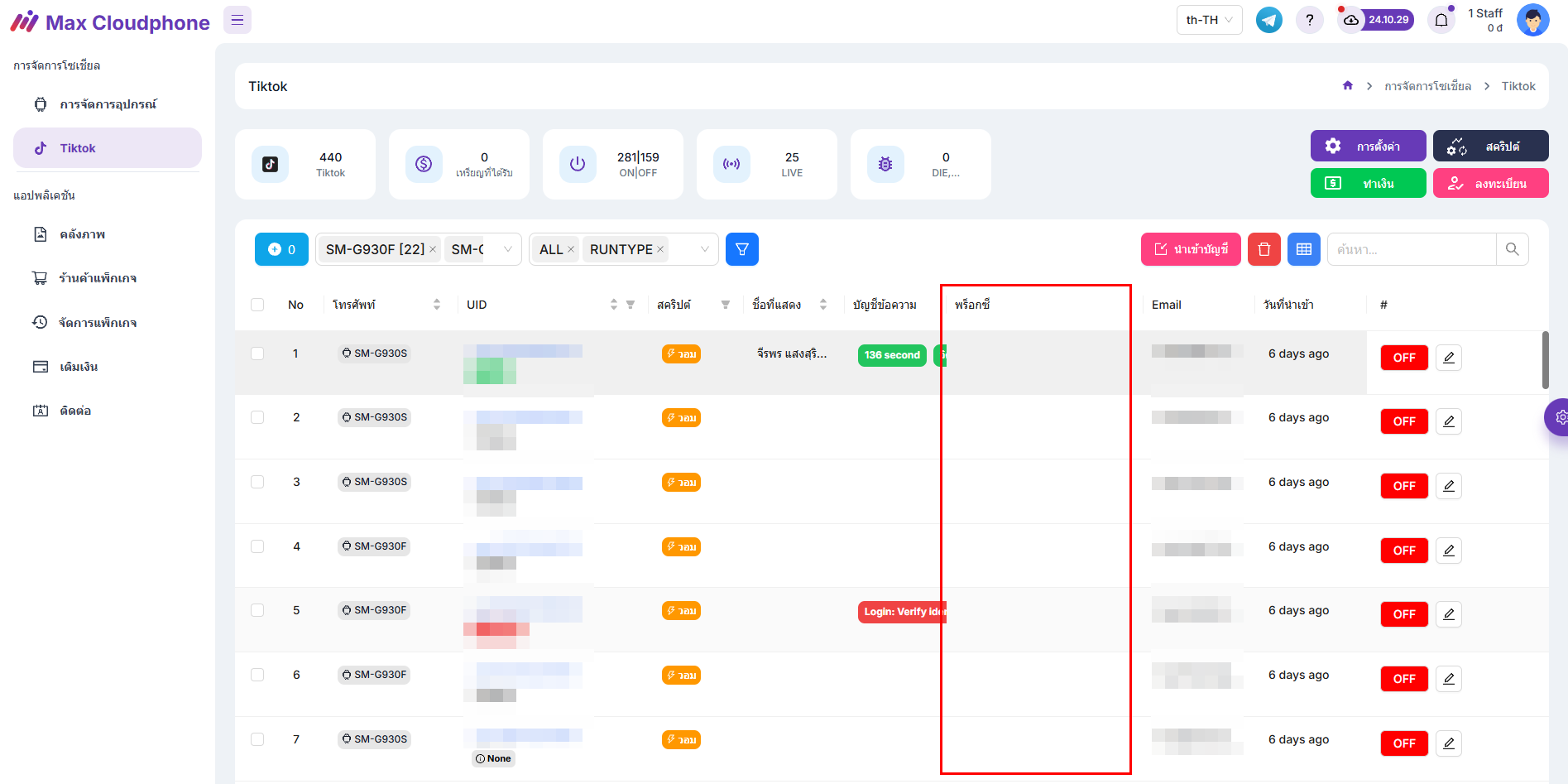Edit row 6 with pencil icon
The height and width of the screenshot is (784, 1568).
click(x=1449, y=679)
